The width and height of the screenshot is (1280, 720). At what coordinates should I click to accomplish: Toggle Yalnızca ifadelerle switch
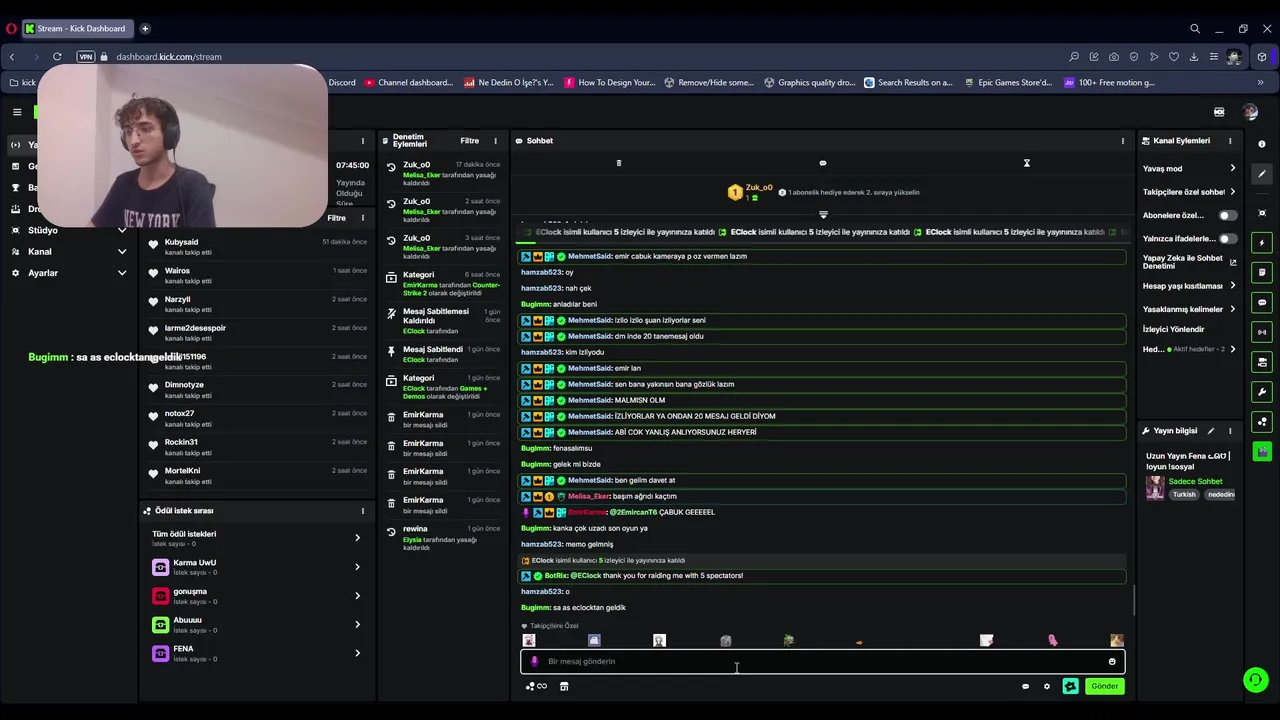pyautogui.click(x=1227, y=239)
